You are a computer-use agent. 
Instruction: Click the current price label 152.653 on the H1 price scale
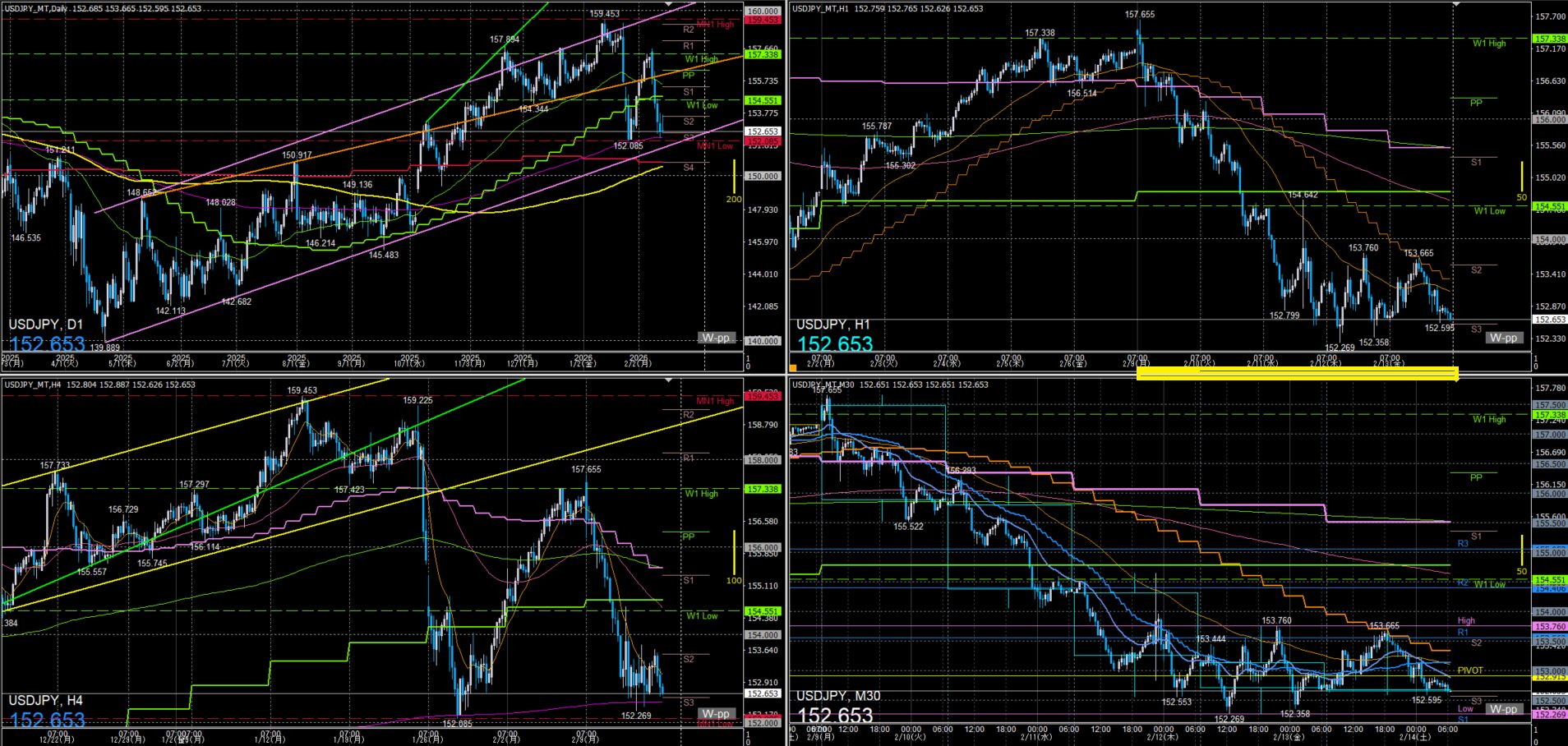click(x=1550, y=320)
